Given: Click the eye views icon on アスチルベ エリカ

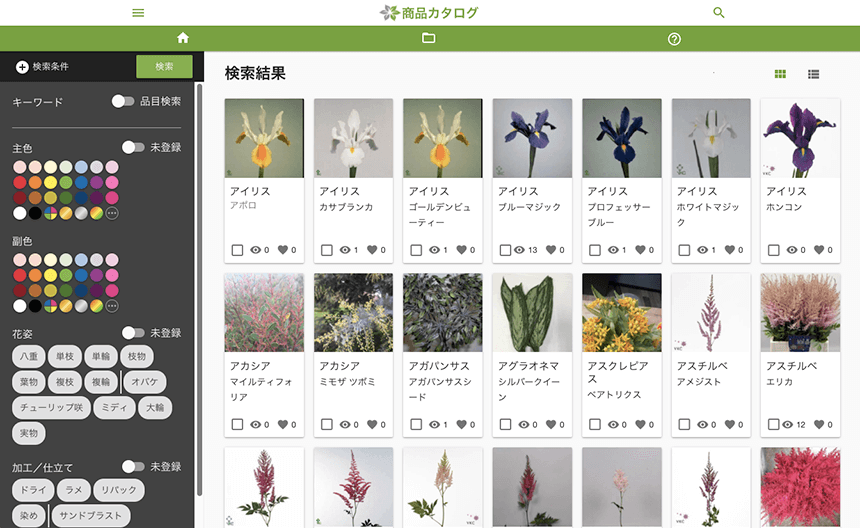Looking at the screenshot, I should click(x=788, y=424).
